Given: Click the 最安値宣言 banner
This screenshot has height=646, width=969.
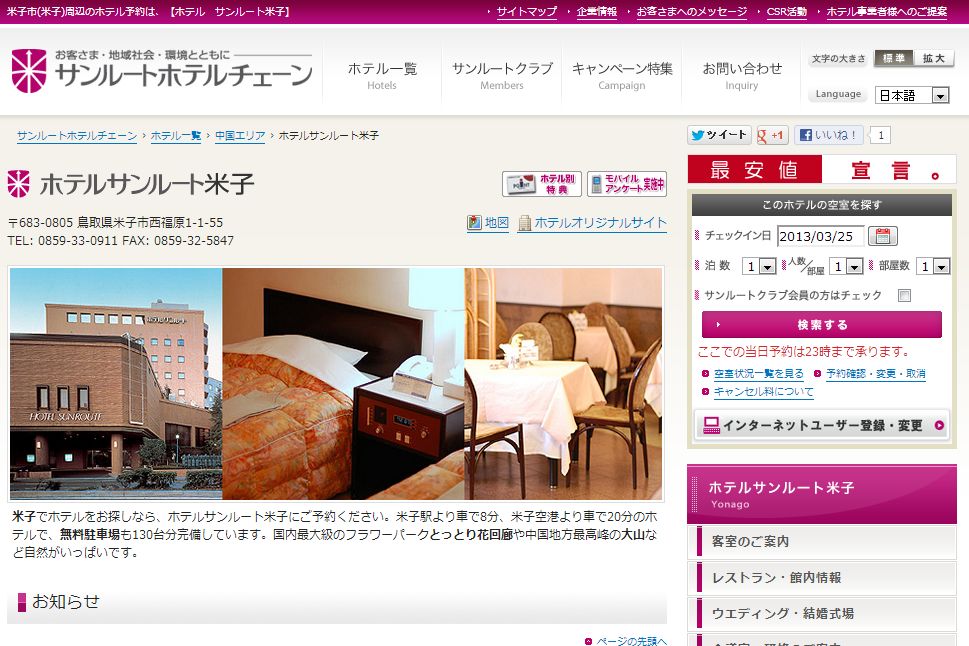Looking at the screenshot, I should pos(822,169).
